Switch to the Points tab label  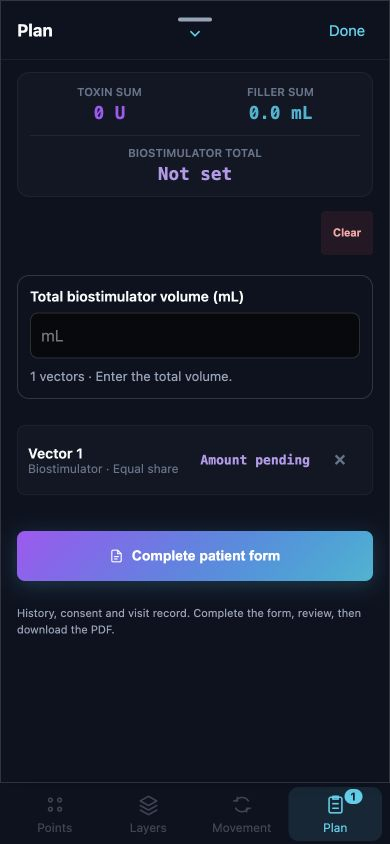coord(54,827)
